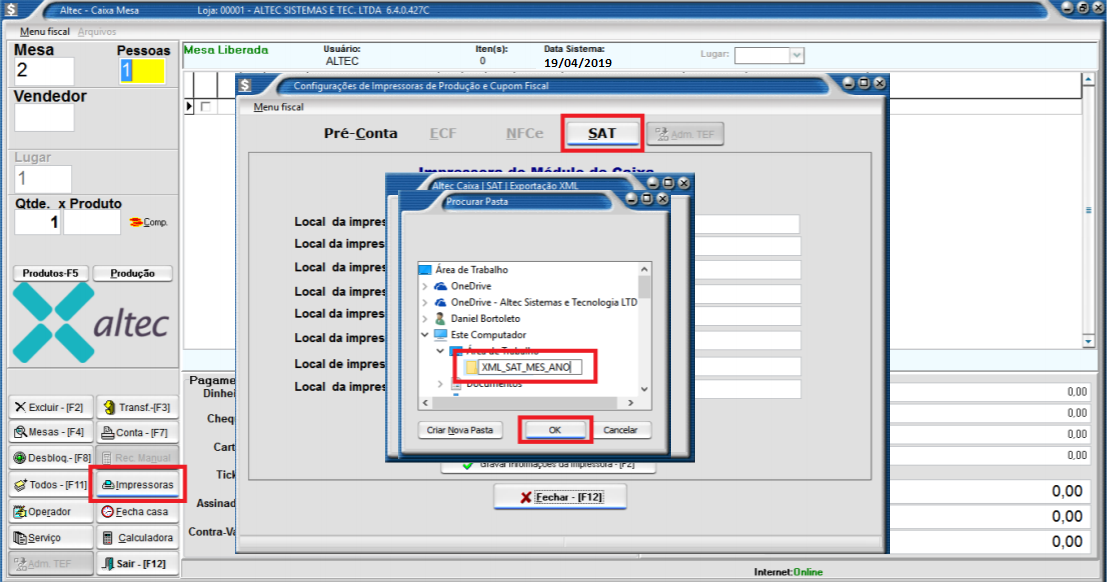
Task: Select the NFCe tab
Action: 524,133
